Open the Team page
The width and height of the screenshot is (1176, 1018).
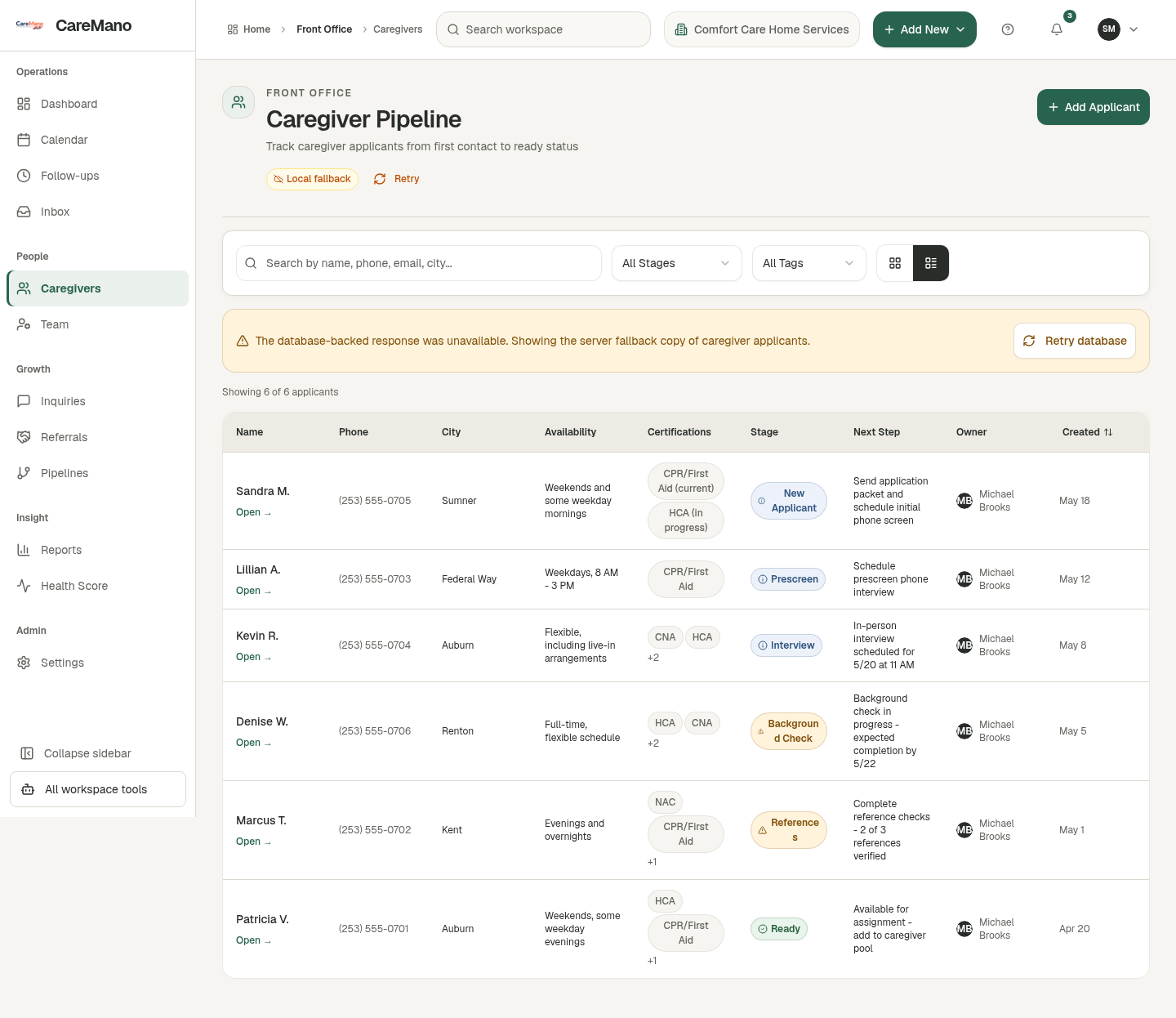pyautogui.click(x=98, y=324)
